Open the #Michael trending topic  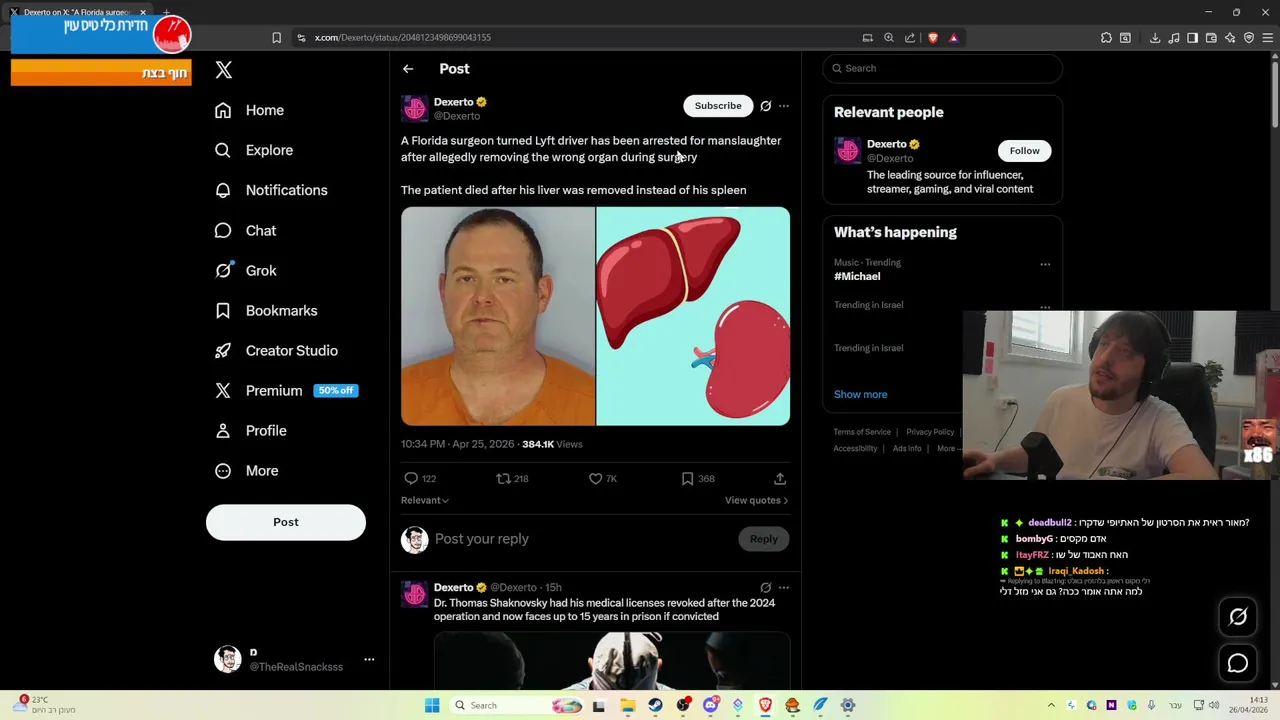pyautogui.click(x=857, y=277)
